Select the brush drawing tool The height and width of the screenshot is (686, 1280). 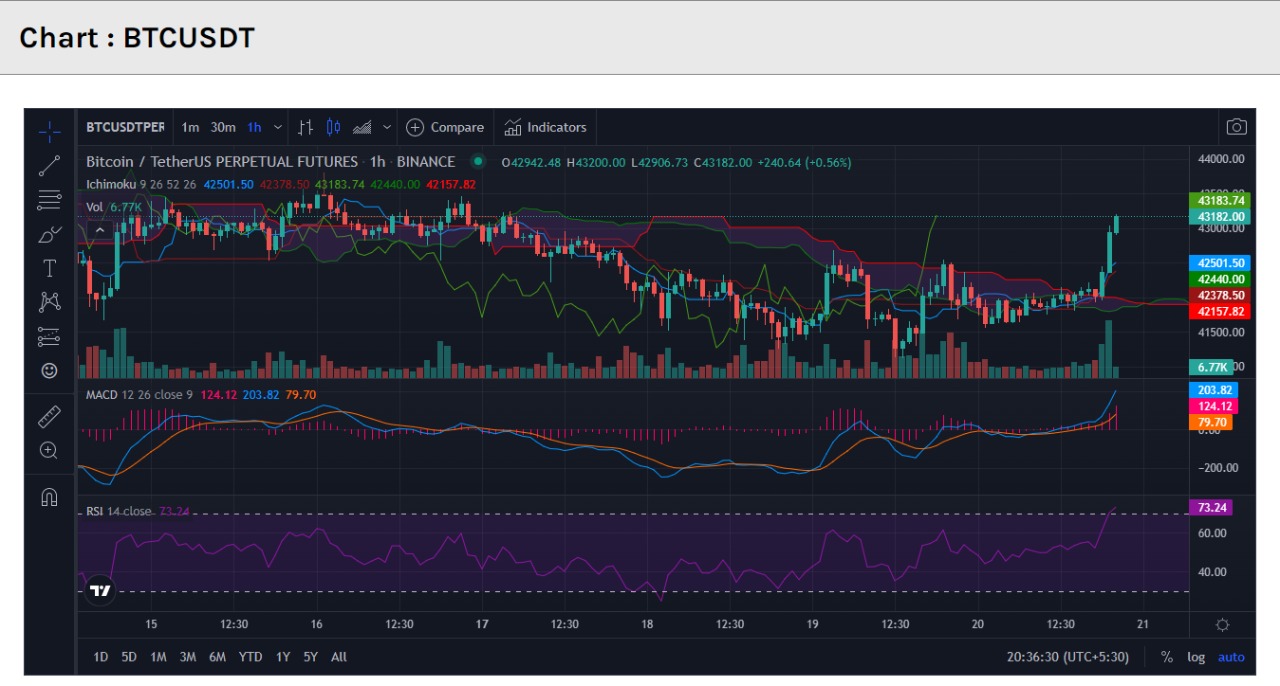[x=49, y=234]
